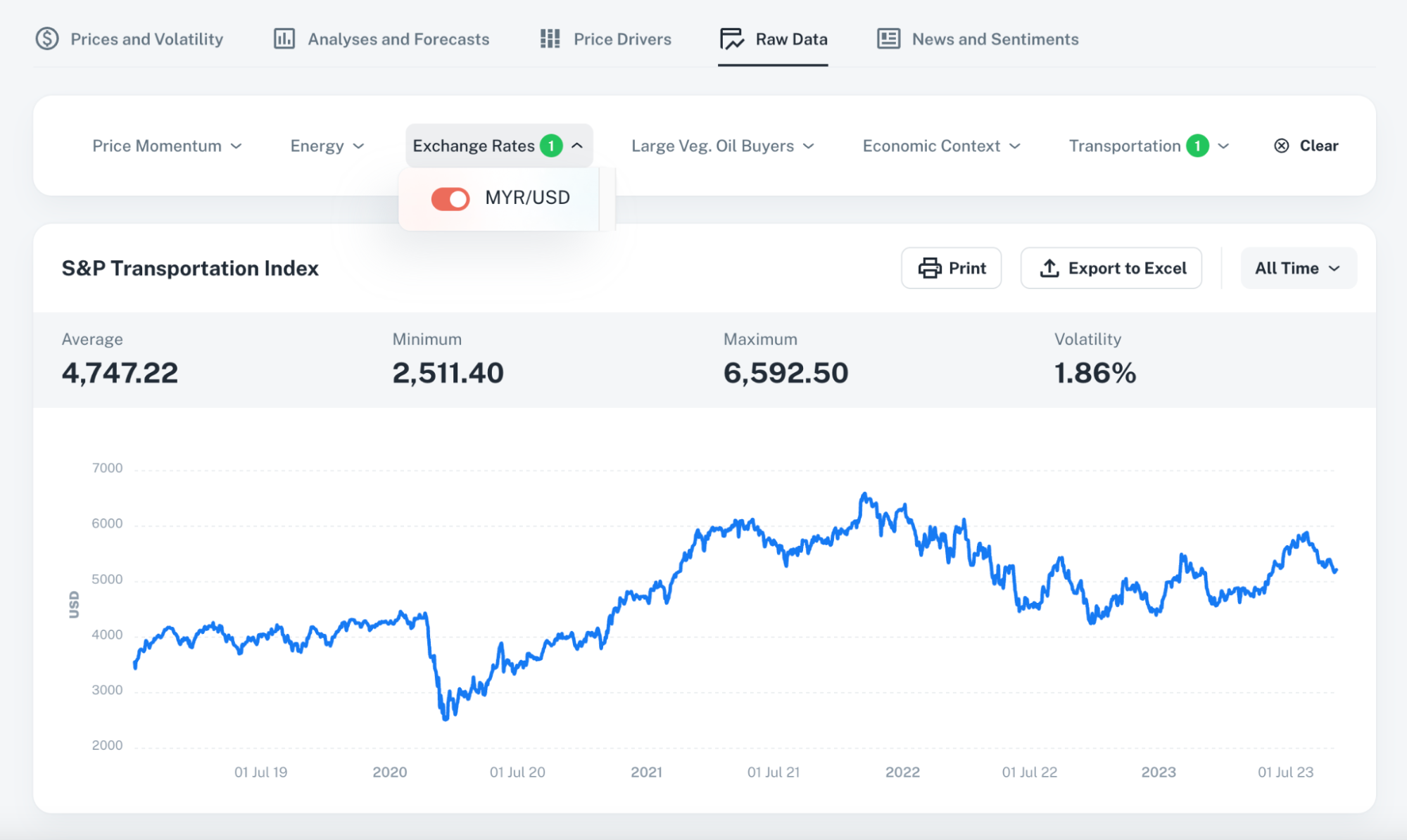Click the last data point on chart line
This screenshot has height=840, width=1407.
point(1335,570)
